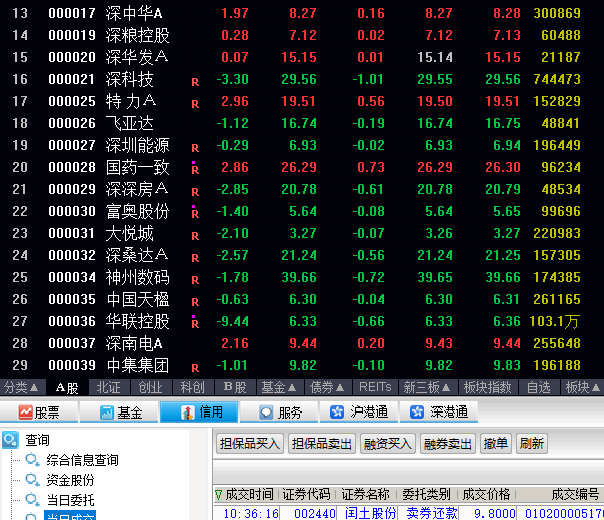Click the 国土股份 trade record name
The width and height of the screenshot is (604, 520).
(x=371, y=513)
